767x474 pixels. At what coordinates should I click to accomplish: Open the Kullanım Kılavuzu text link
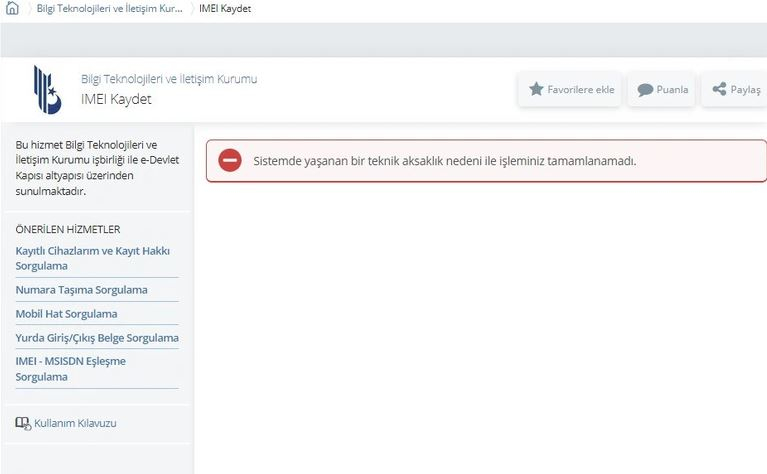(75, 423)
